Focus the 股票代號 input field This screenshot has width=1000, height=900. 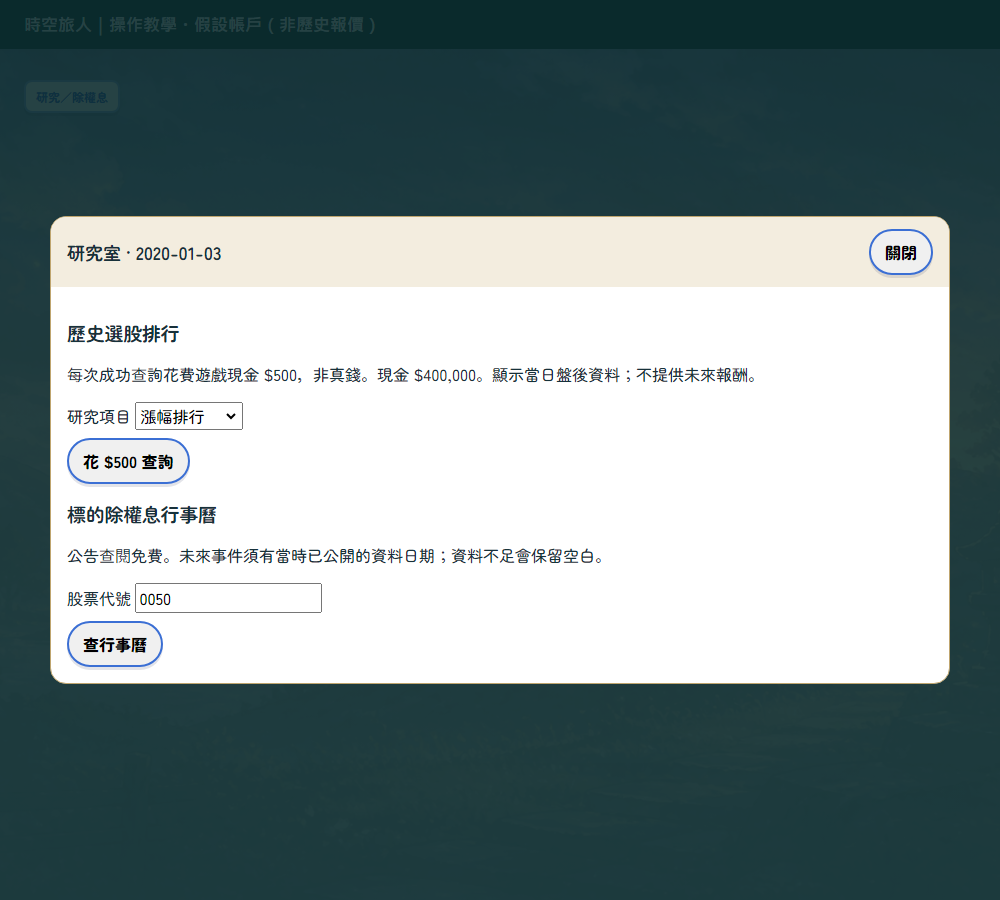pyautogui.click(x=228, y=598)
